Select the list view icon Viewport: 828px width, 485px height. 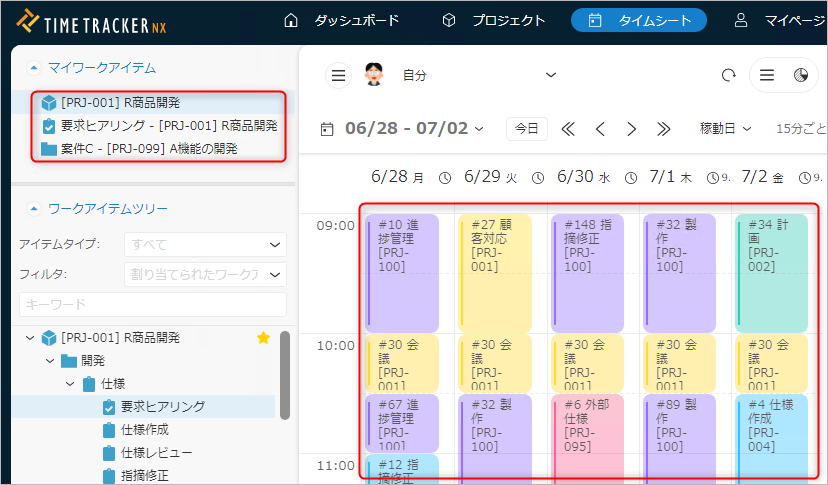click(767, 75)
